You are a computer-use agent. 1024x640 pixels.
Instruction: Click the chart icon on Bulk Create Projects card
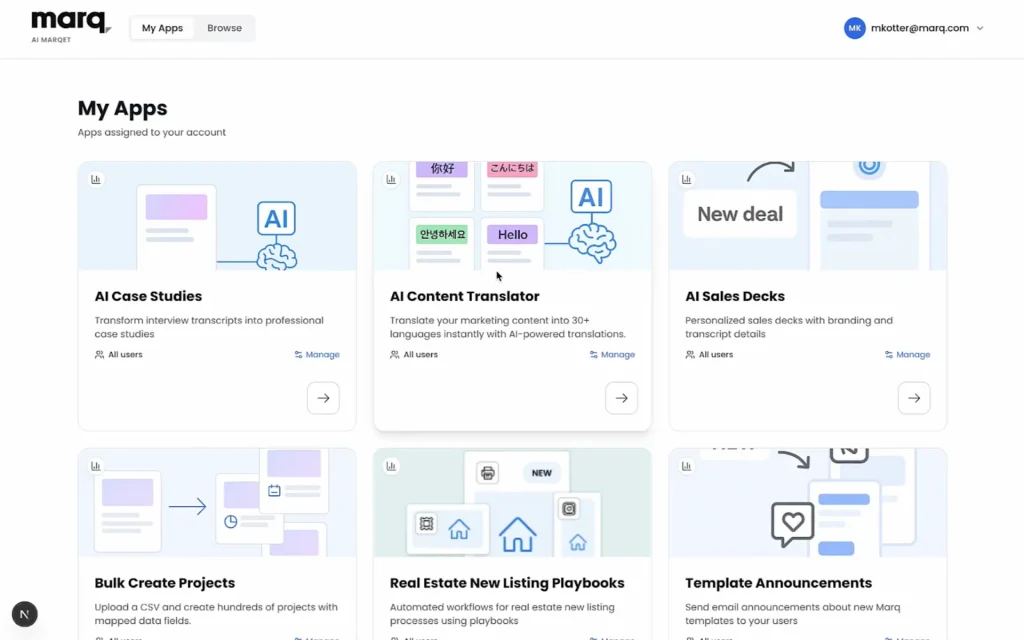click(x=96, y=466)
